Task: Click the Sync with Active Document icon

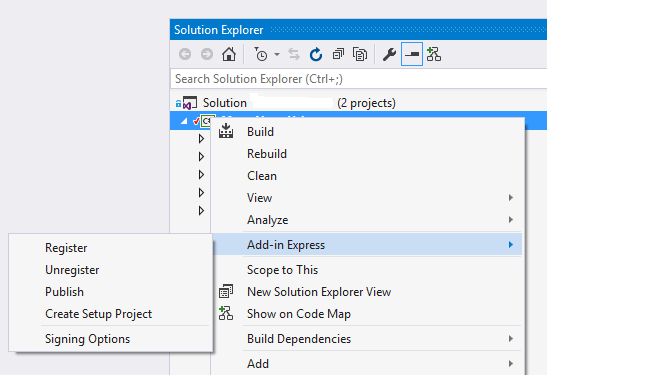Action: pos(294,54)
